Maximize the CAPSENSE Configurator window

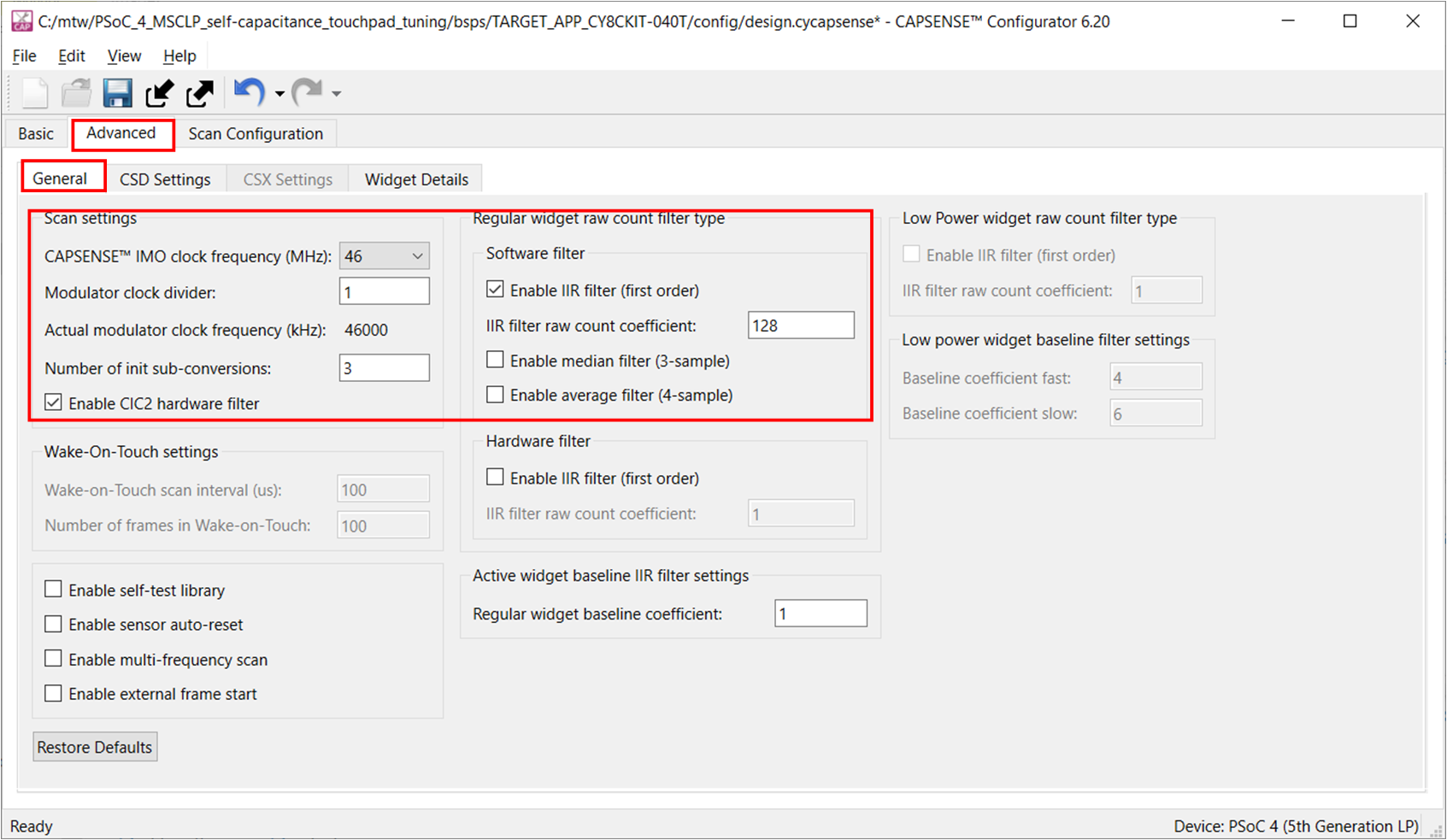(x=1350, y=21)
